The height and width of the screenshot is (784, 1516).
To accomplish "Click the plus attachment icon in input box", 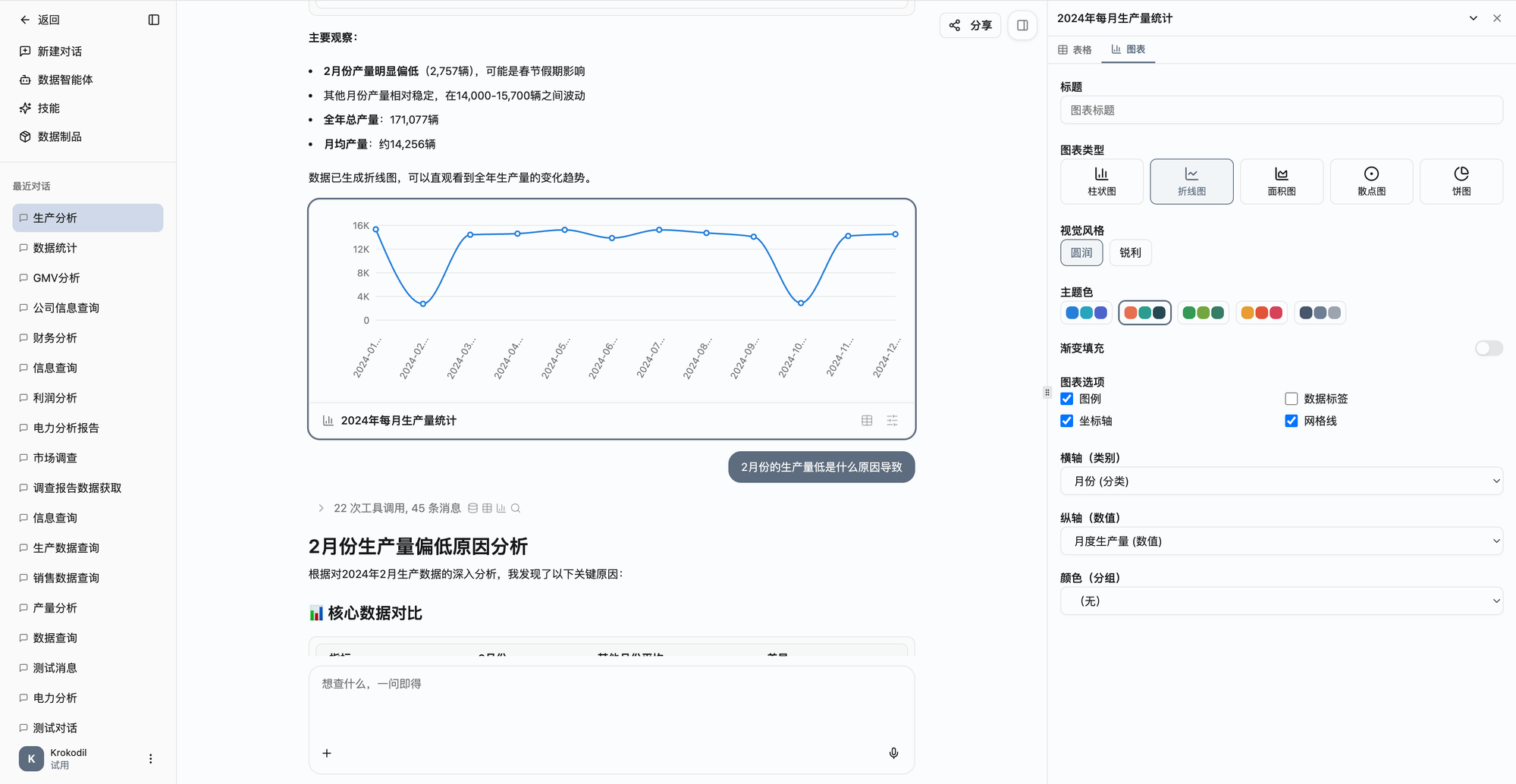I will 327,753.
